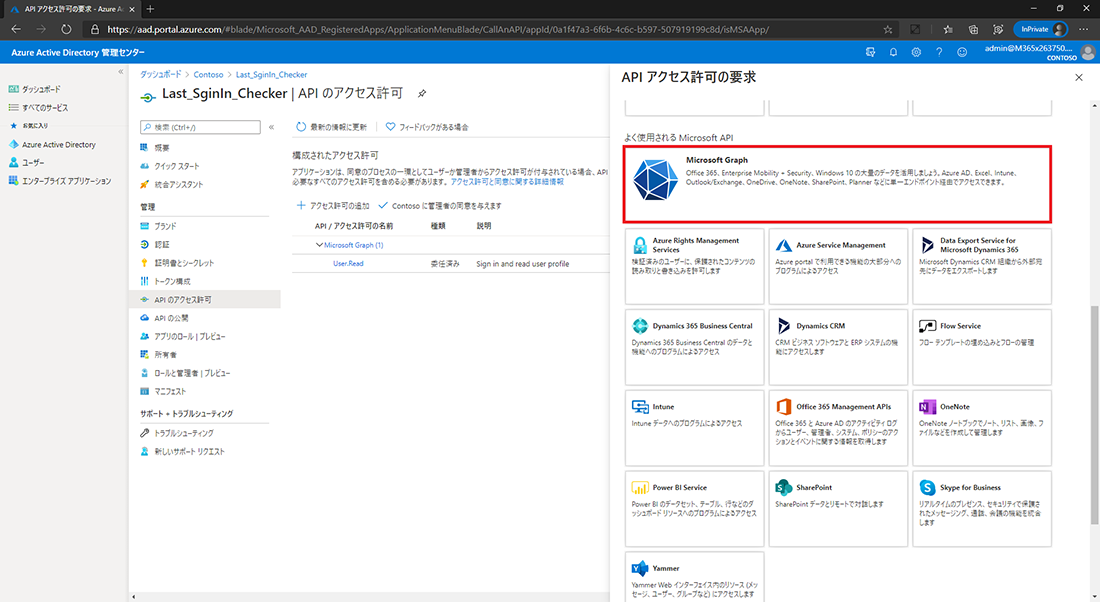Send feedback using the smiley icon

pyautogui.click(x=962, y=52)
